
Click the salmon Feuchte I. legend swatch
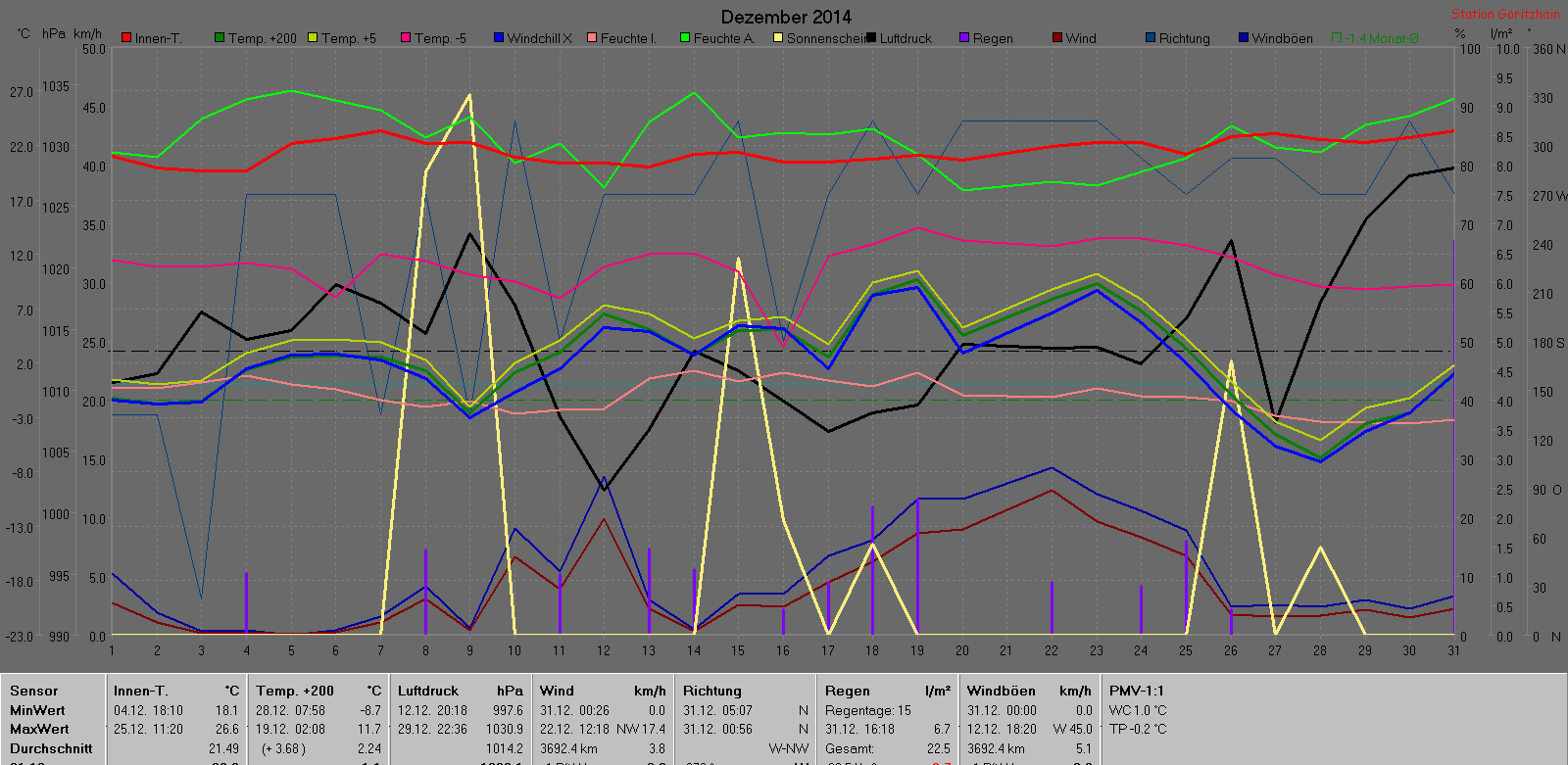tap(592, 38)
